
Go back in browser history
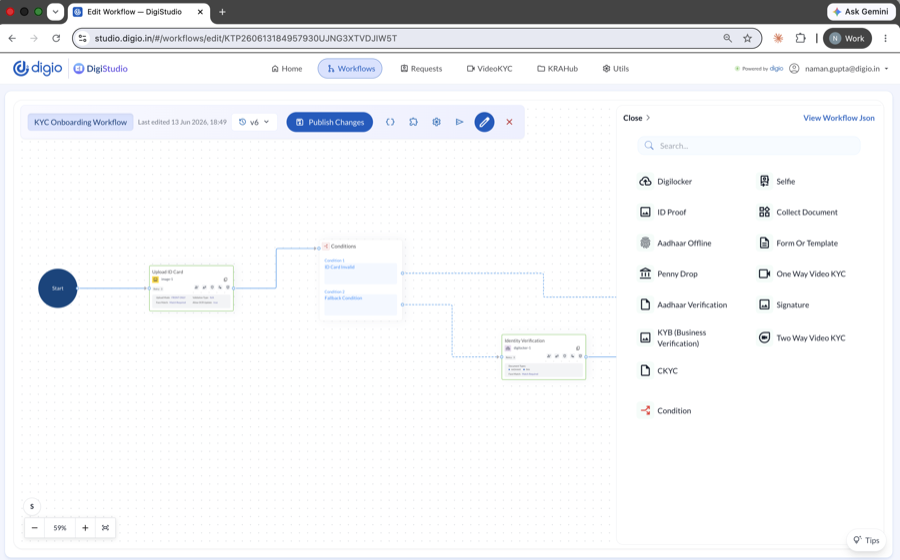pyautogui.click(x=12, y=38)
